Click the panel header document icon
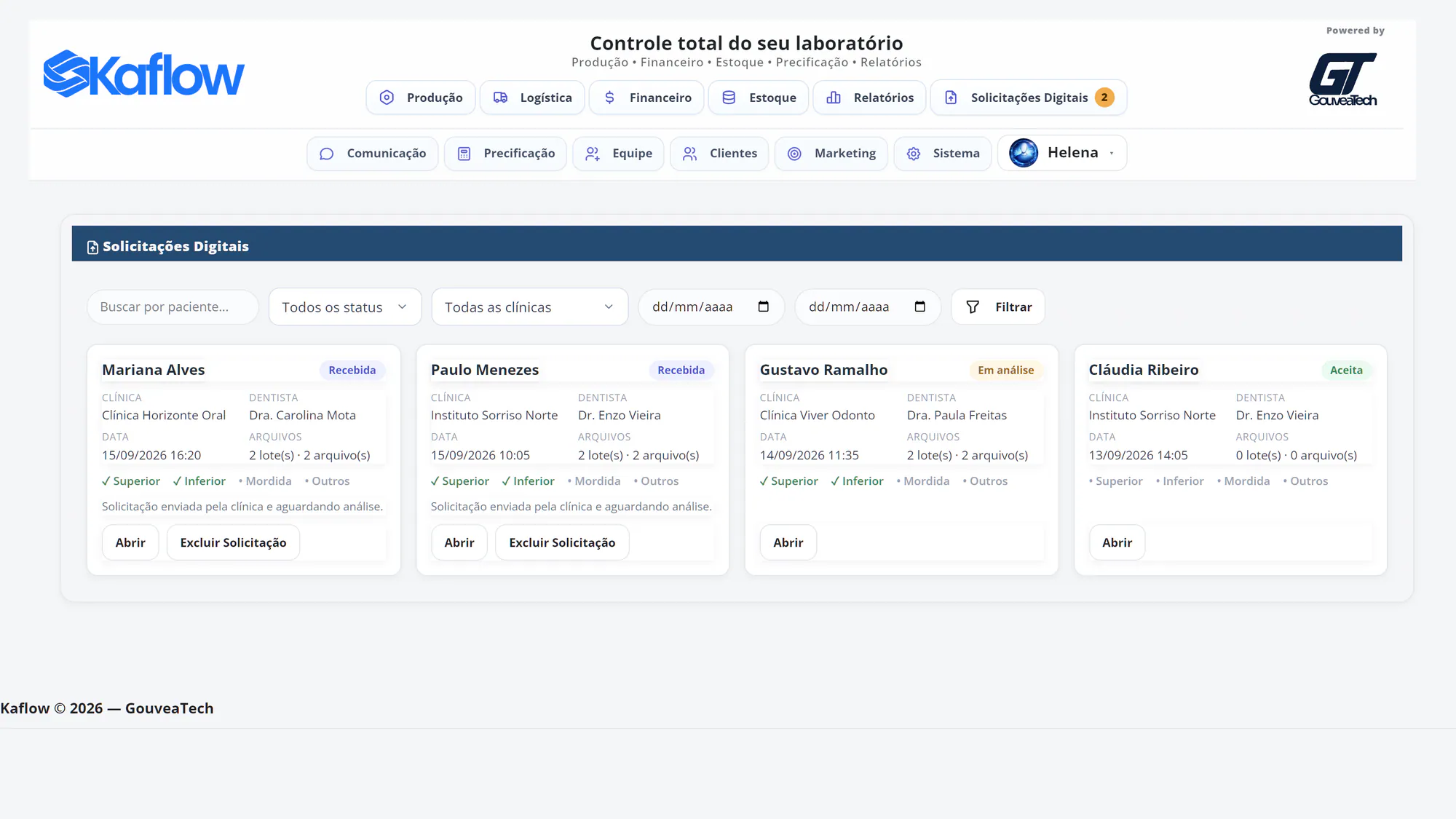 [92, 248]
